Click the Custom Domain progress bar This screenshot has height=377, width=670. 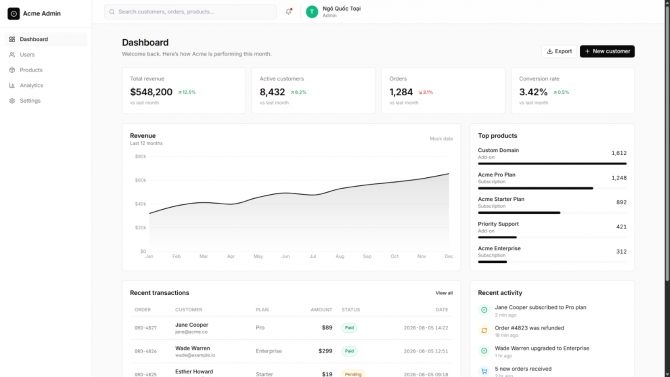pyautogui.click(x=552, y=164)
